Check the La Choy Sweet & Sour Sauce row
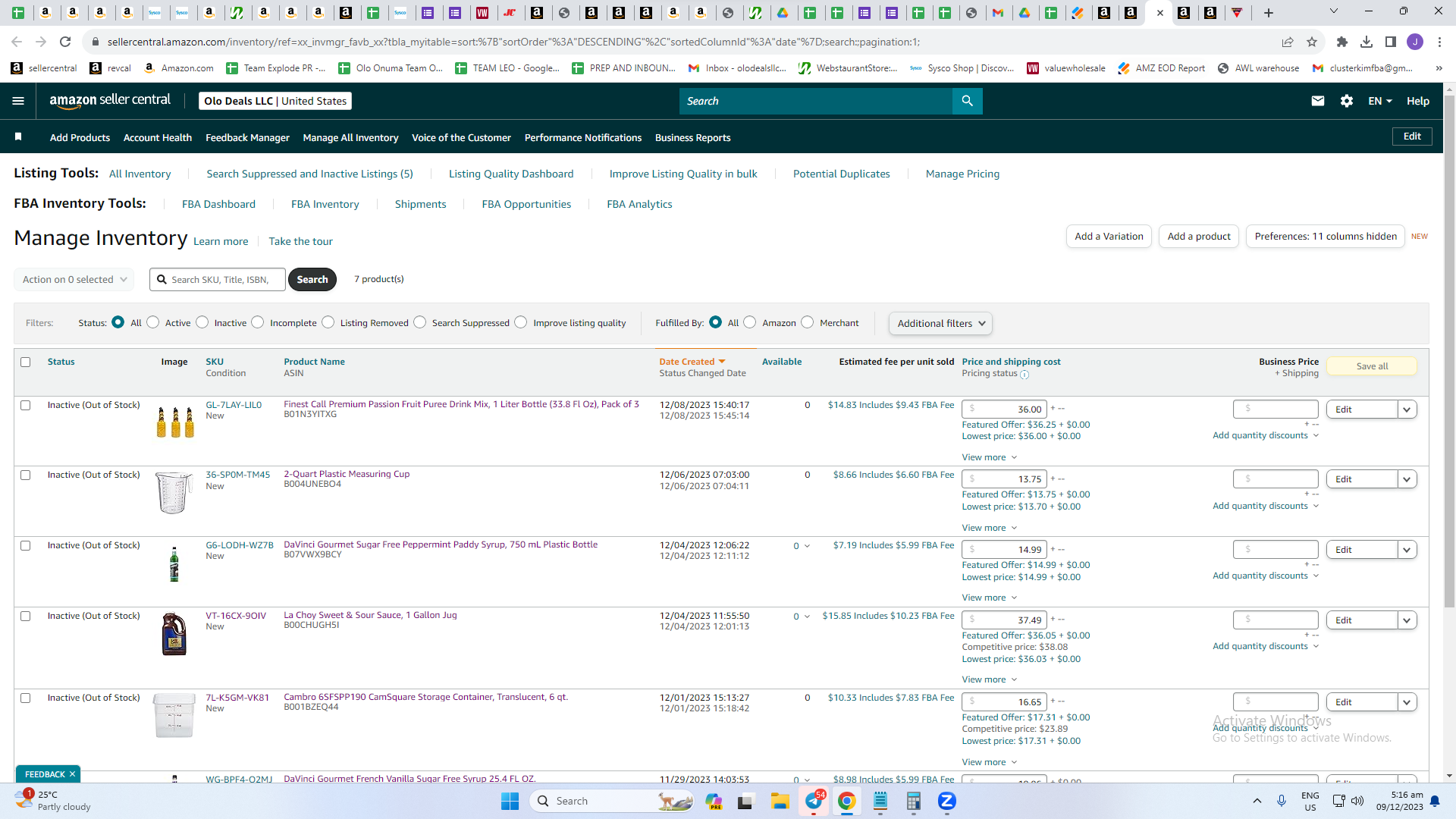This screenshot has width=1456, height=819. click(x=26, y=616)
